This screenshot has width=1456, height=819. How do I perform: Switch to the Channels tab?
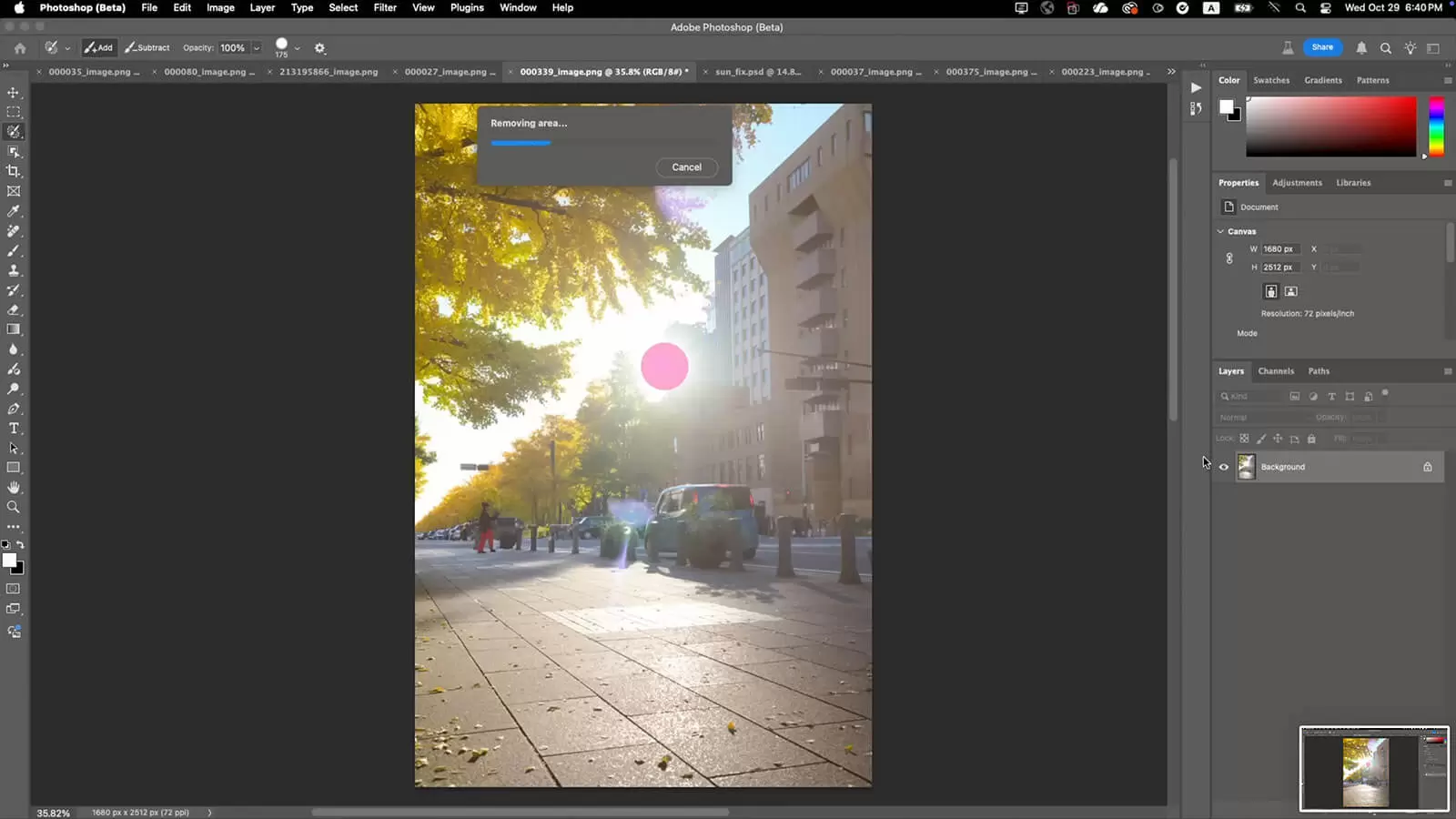tap(1276, 371)
